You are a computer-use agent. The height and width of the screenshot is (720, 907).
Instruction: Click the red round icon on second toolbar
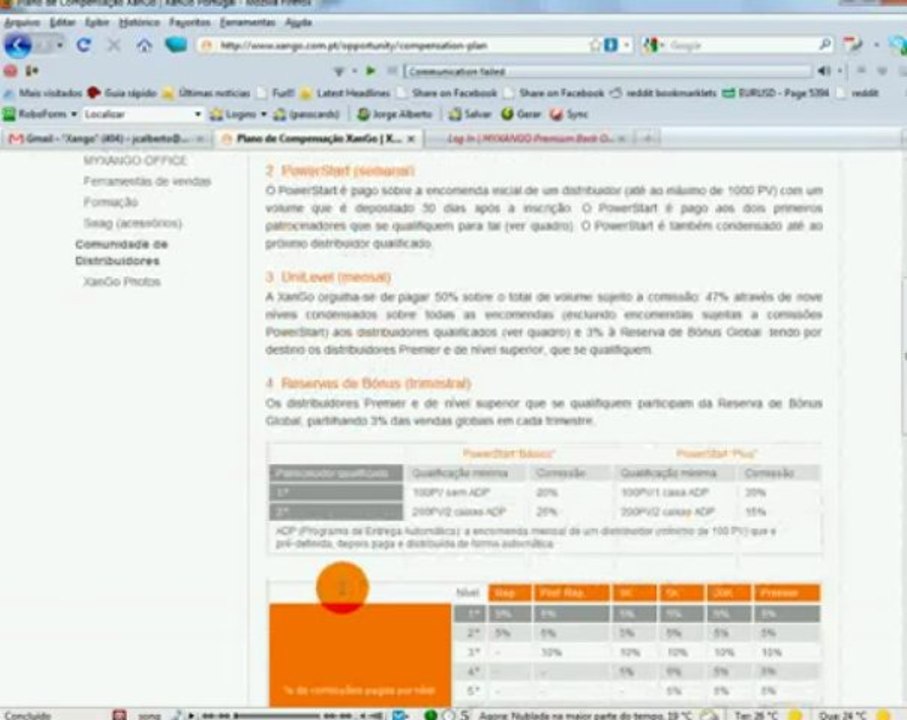(10, 71)
